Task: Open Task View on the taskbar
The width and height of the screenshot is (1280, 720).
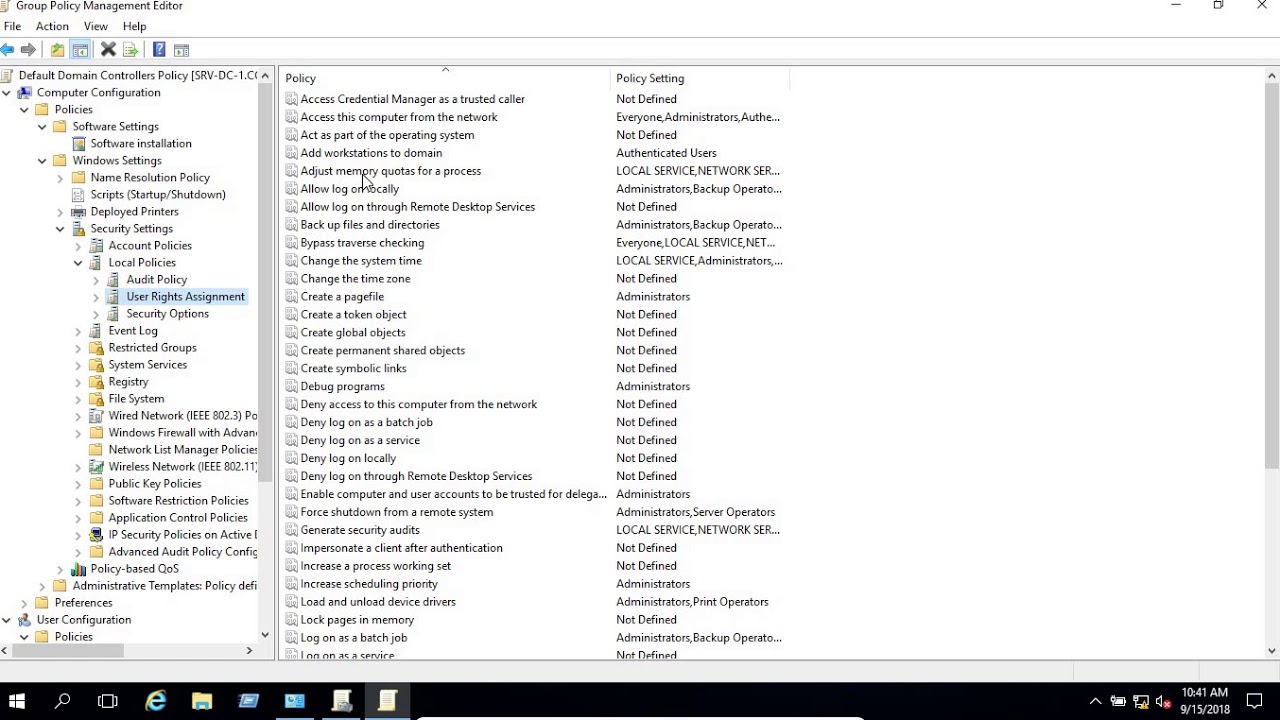Action: (108, 701)
